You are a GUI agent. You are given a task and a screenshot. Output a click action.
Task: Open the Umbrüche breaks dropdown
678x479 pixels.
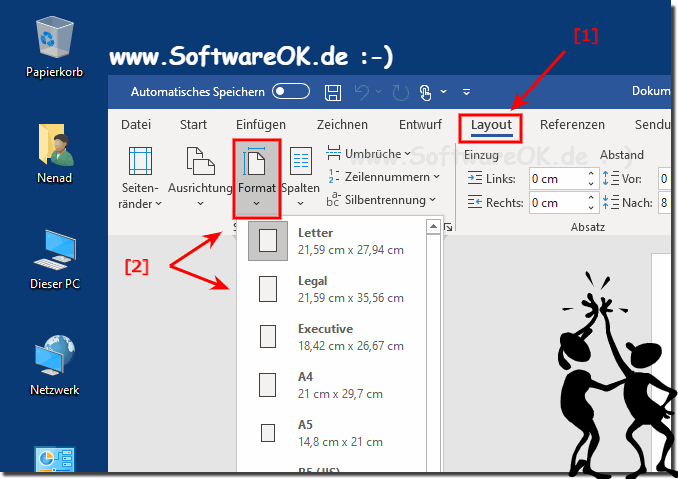[368, 153]
